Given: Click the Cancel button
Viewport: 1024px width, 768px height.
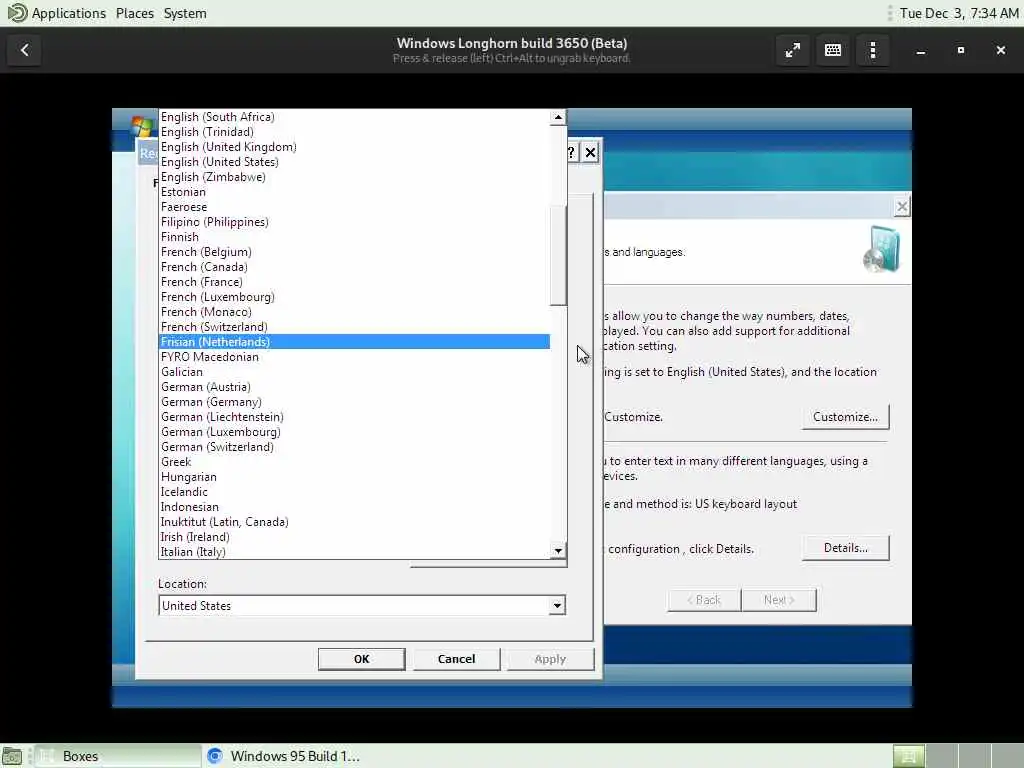Looking at the screenshot, I should click(x=456, y=659).
